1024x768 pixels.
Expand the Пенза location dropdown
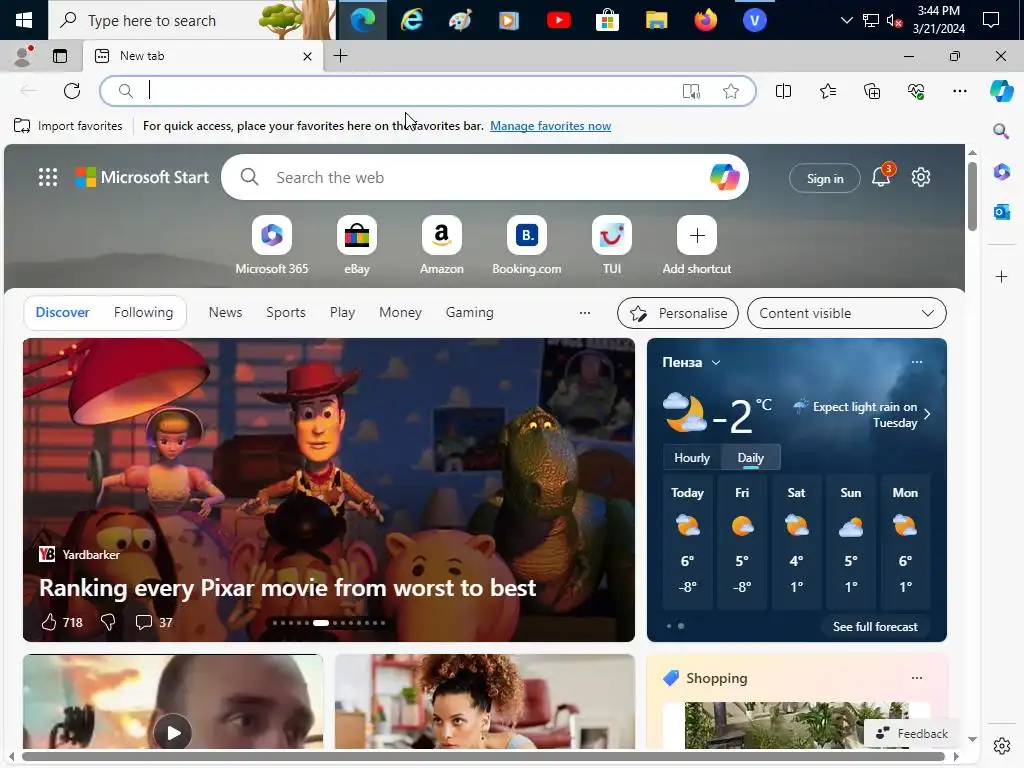pyautogui.click(x=716, y=362)
